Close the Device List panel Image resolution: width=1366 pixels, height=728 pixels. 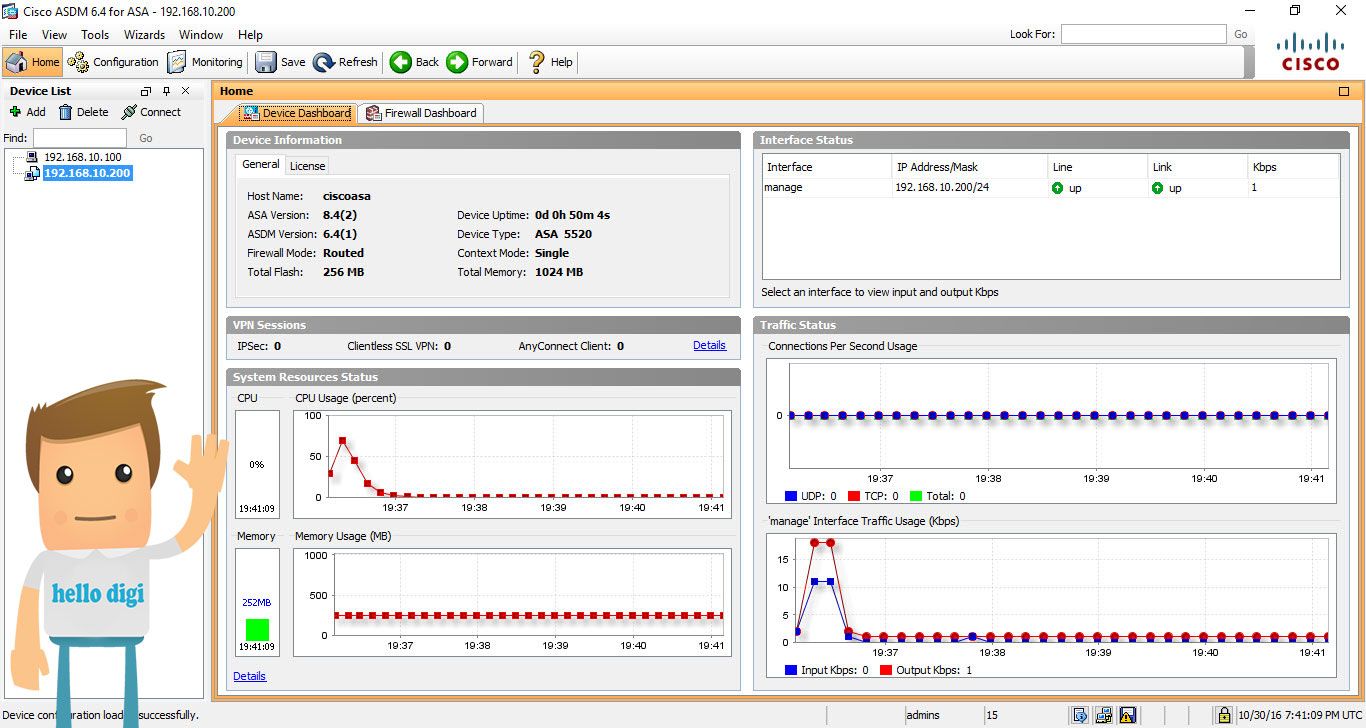click(185, 91)
